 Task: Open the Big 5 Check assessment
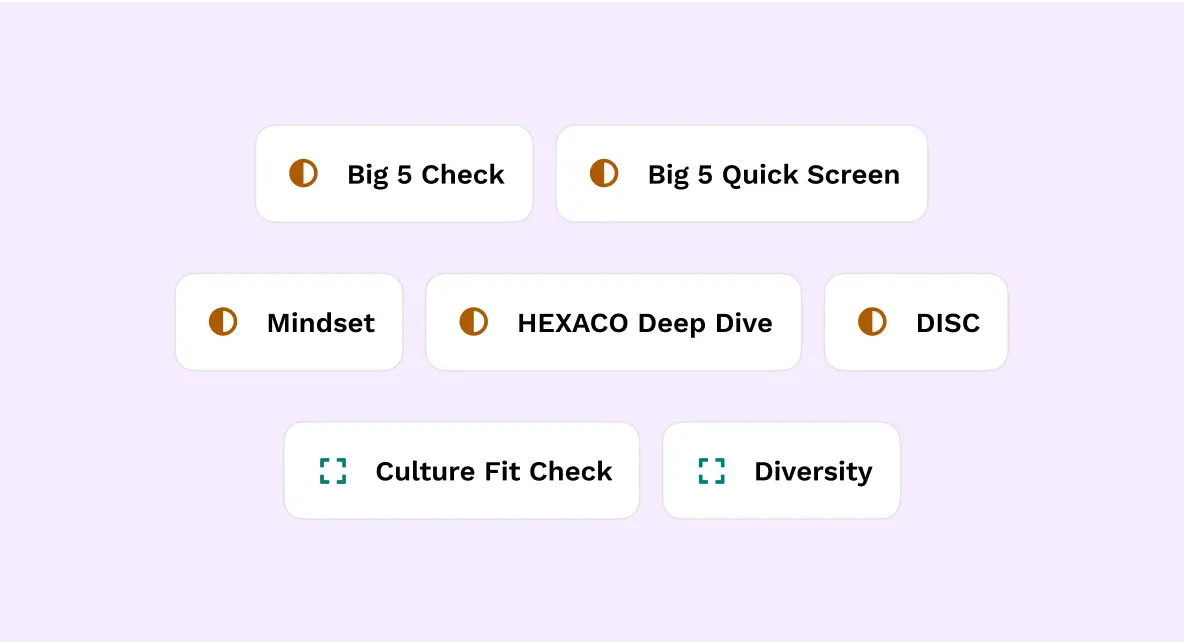[x=394, y=173]
